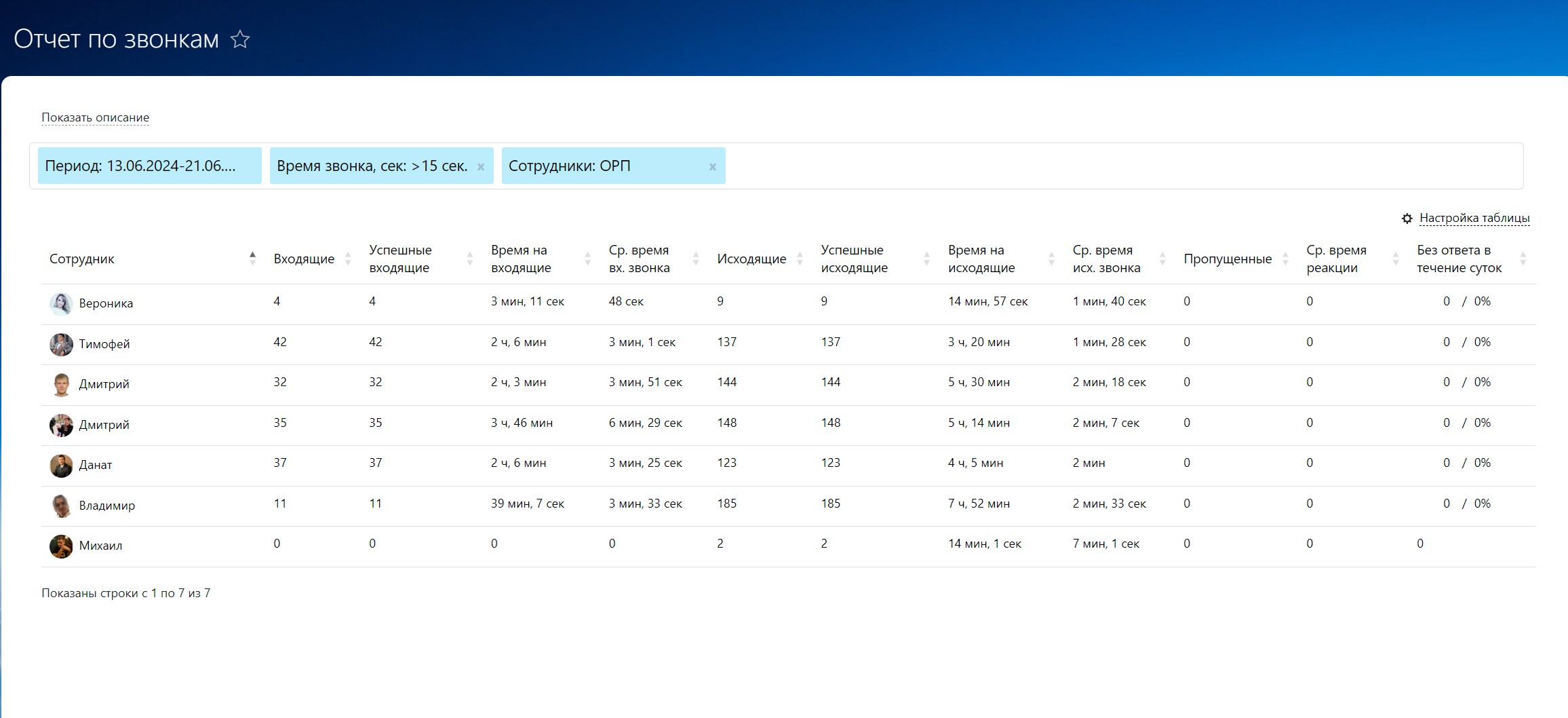Sort by Входящие column

click(348, 259)
